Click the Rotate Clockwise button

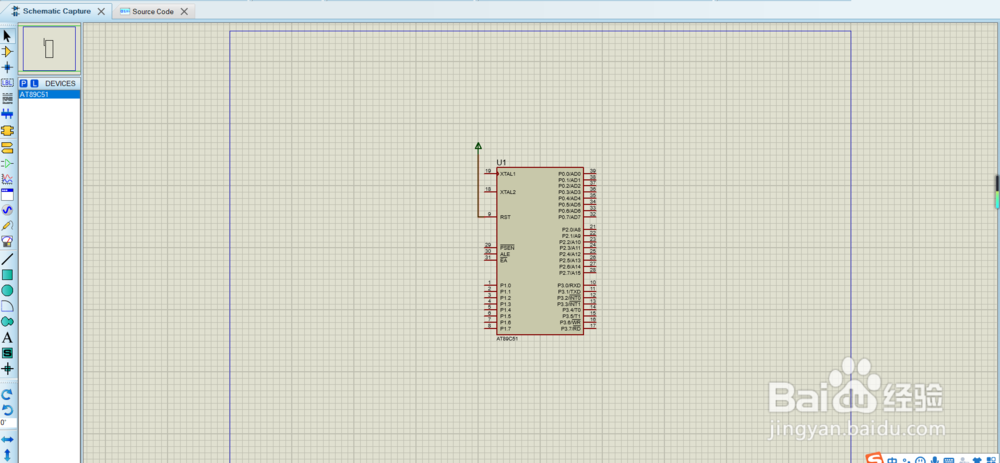[8, 393]
